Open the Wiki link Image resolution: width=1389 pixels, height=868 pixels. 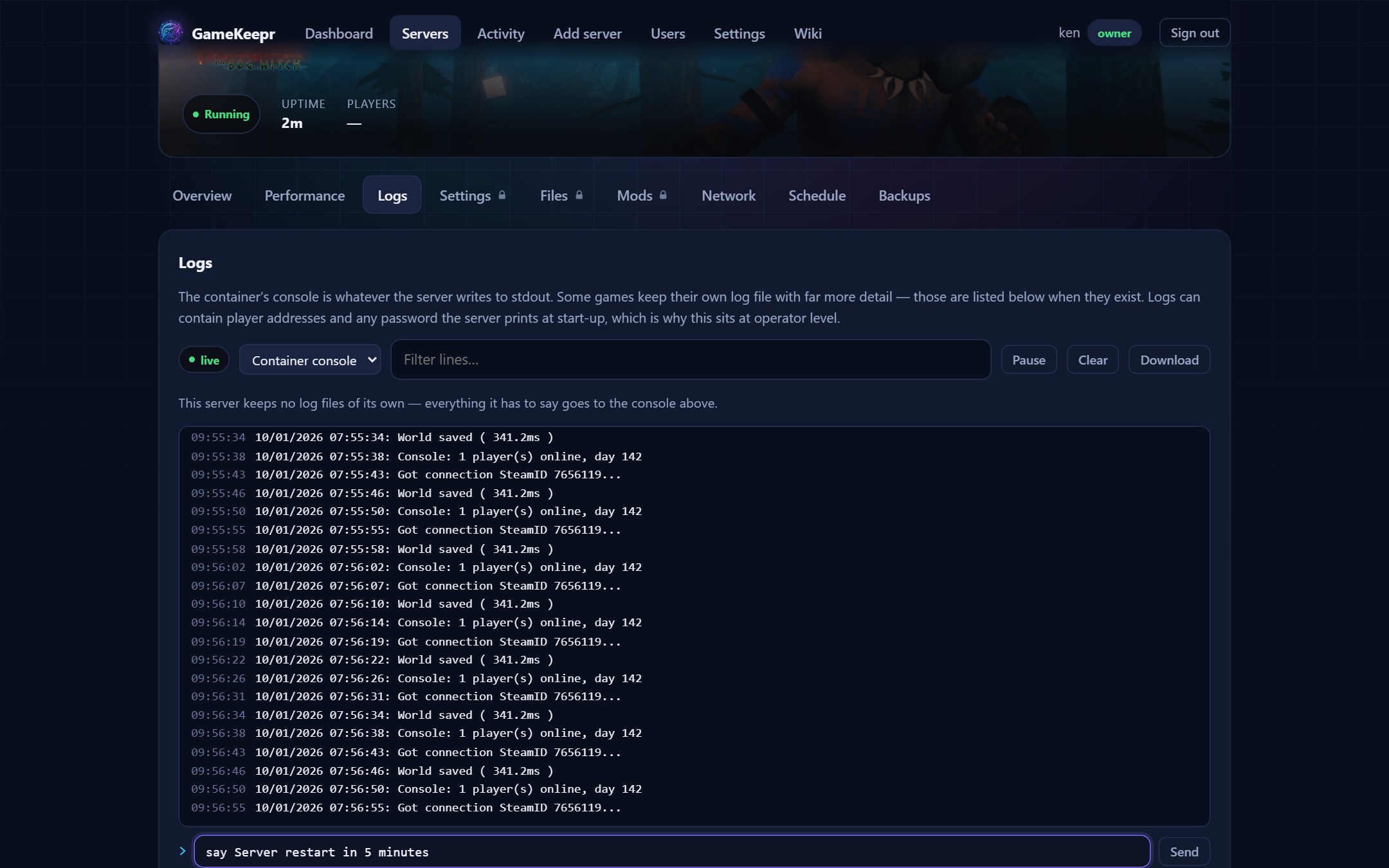[808, 33]
